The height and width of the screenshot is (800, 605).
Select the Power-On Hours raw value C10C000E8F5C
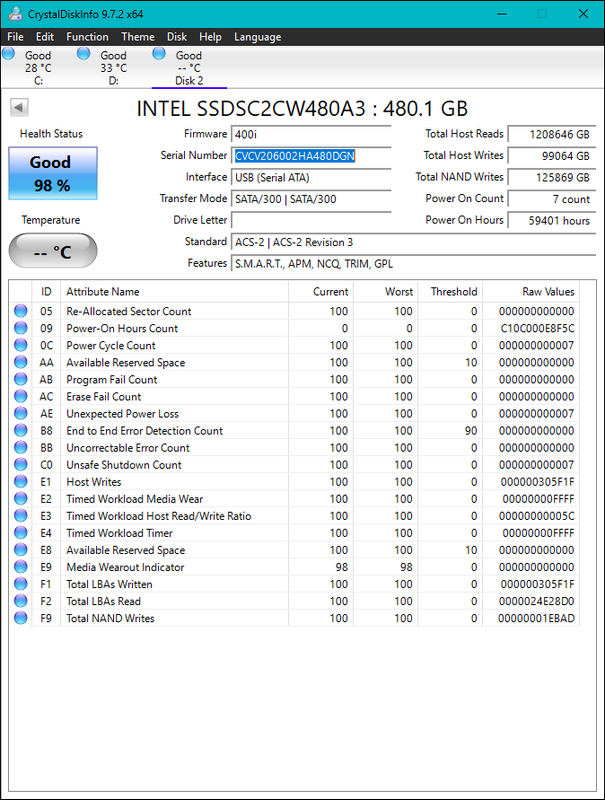point(537,328)
